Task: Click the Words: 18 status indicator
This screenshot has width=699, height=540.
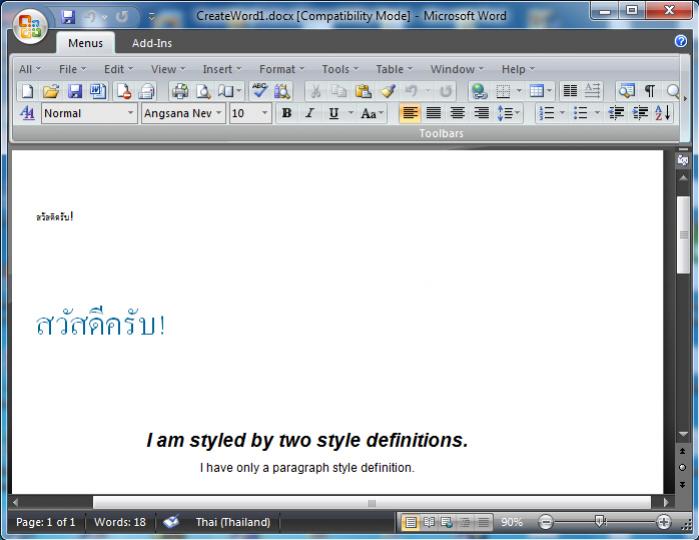Action: coord(120,522)
